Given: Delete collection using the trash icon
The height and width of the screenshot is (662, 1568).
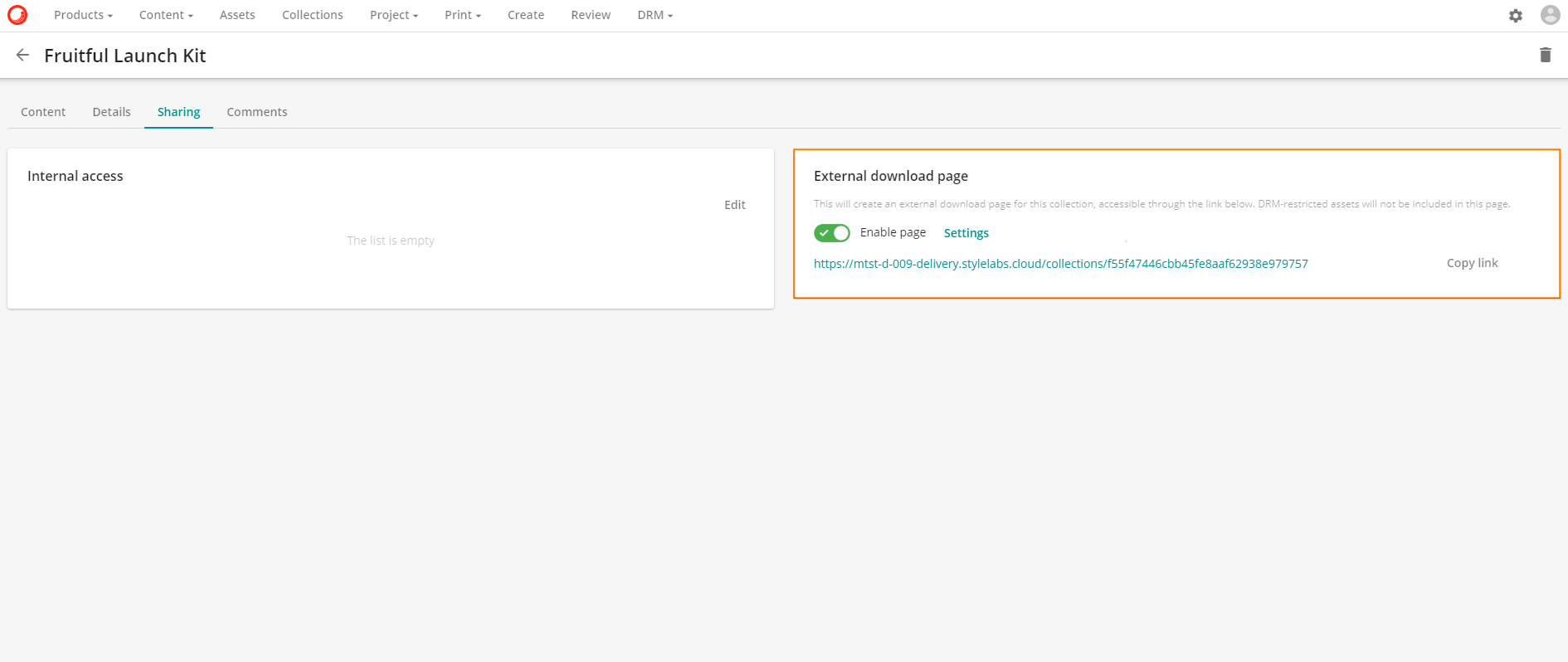Looking at the screenshot, I should pyautogui.click(x=1545, y=55).
